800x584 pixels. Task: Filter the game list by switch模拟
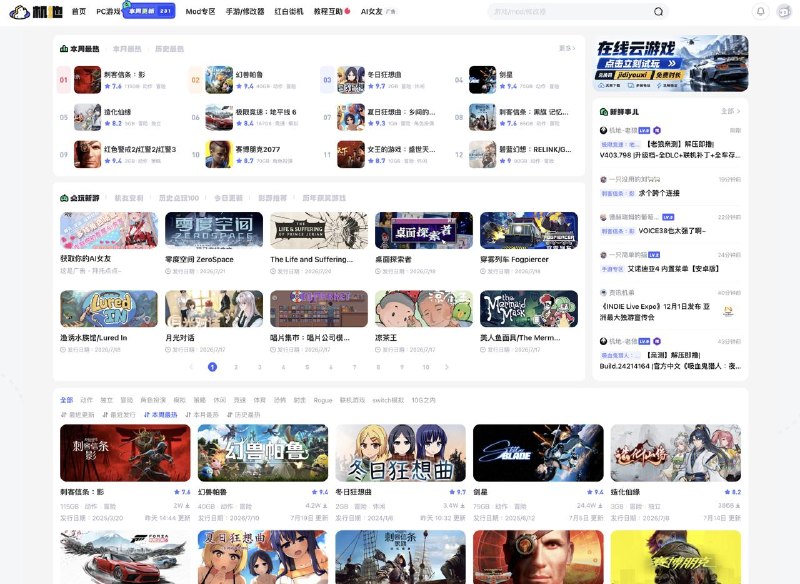(x=388, y=400)
